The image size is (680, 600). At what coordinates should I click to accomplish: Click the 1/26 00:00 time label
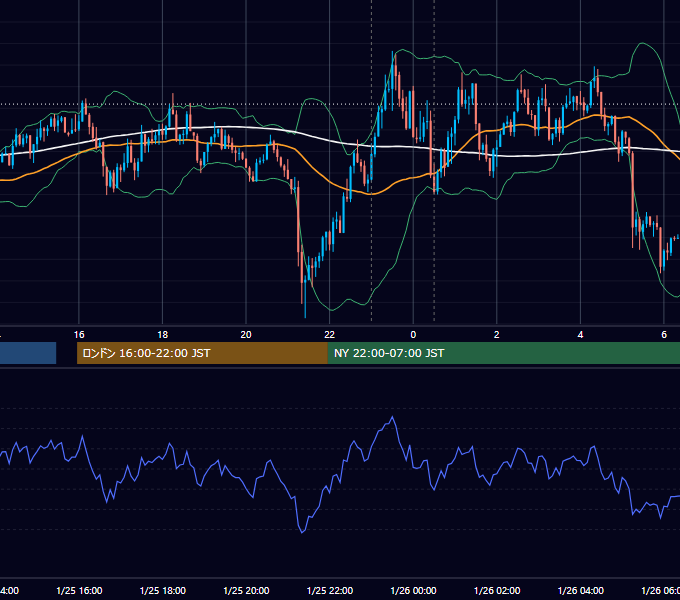coord(413,590)
